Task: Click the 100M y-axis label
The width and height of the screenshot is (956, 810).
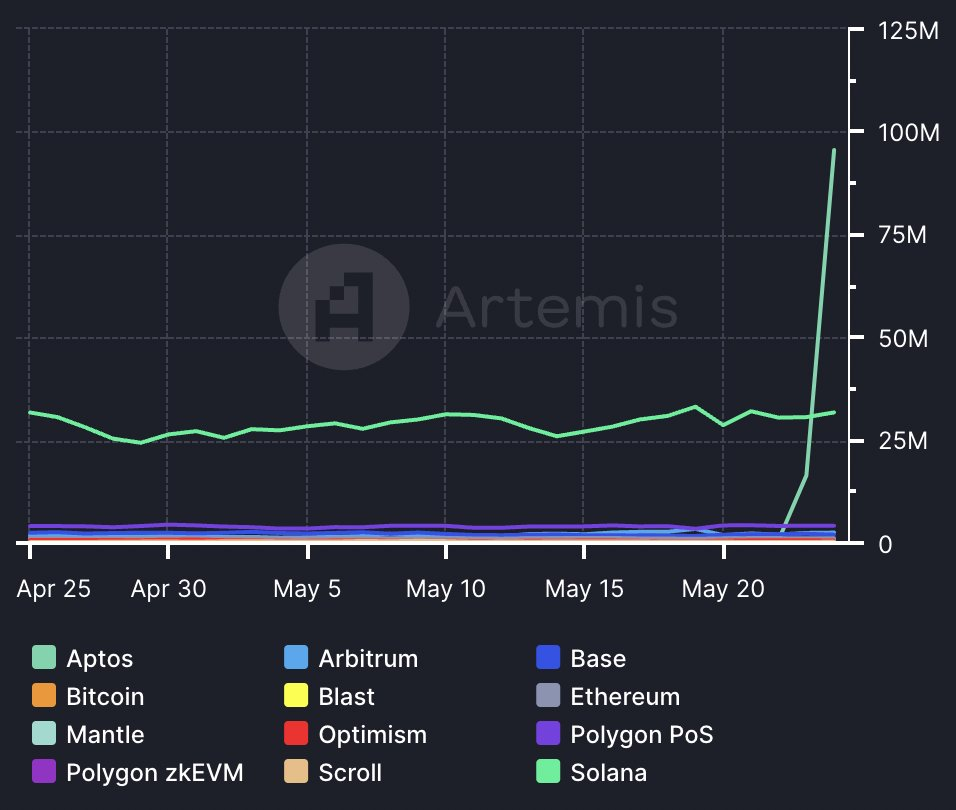Action: pyautogui.click(x=908, y=133)
